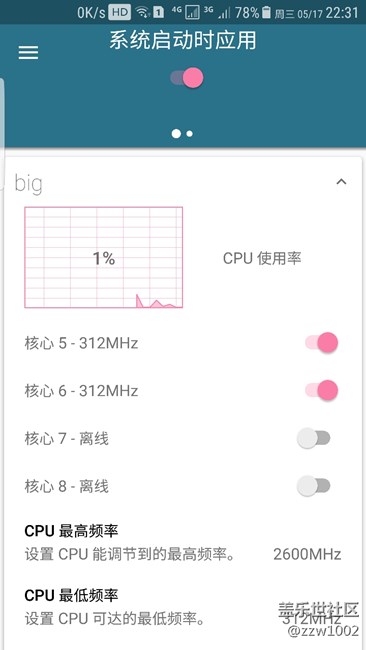The image size is (366, 650).
Task: Enable the offline 核心 7 switch
Action: coord(314,438)
